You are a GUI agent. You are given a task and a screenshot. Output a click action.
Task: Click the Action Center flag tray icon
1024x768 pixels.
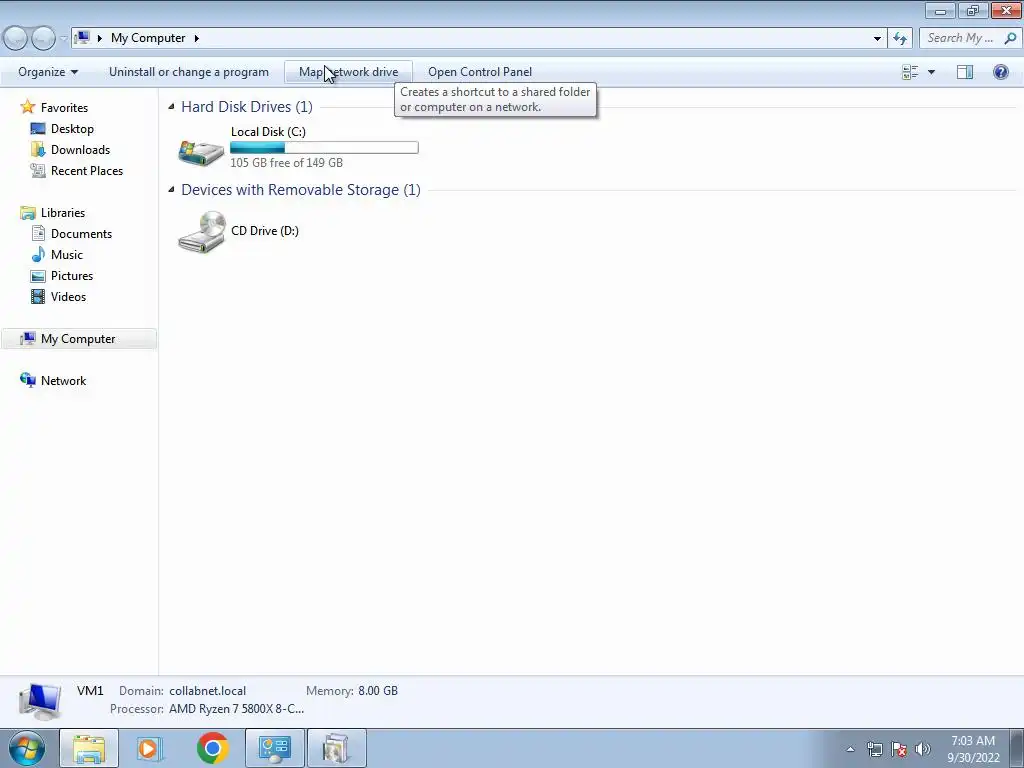(x=899, y=748)
